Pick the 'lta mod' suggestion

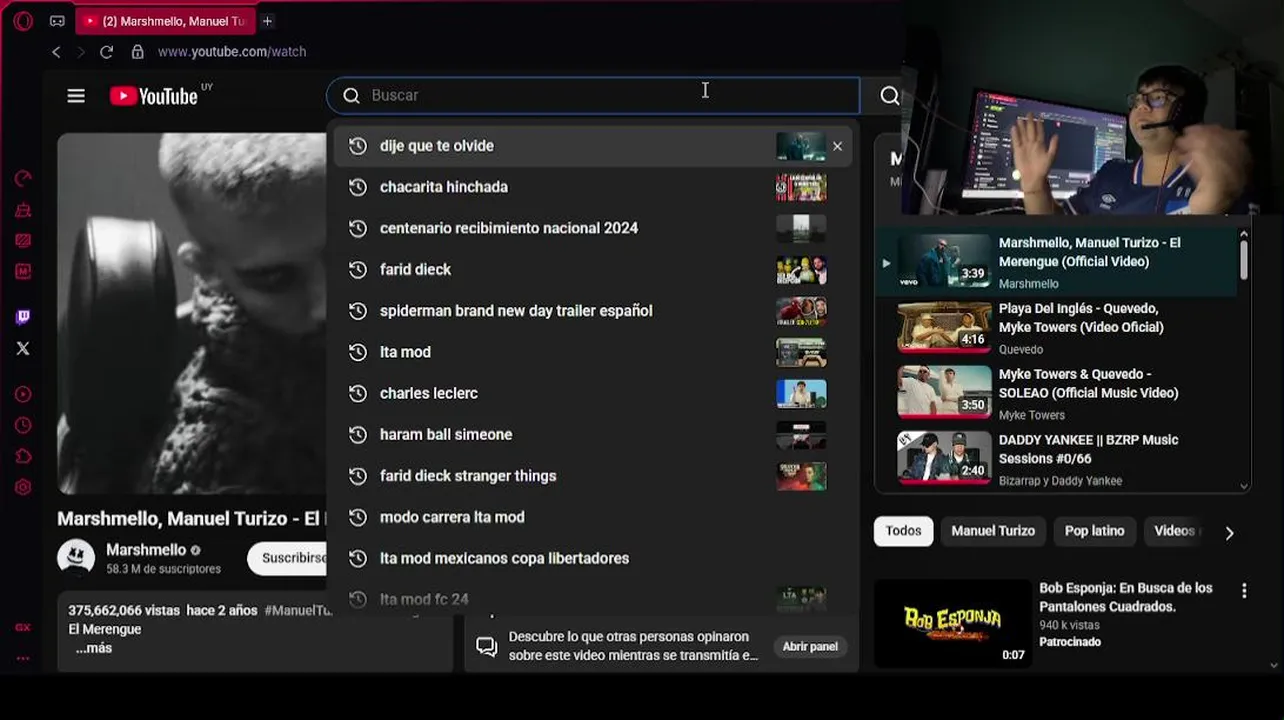(x=593, y=352)
